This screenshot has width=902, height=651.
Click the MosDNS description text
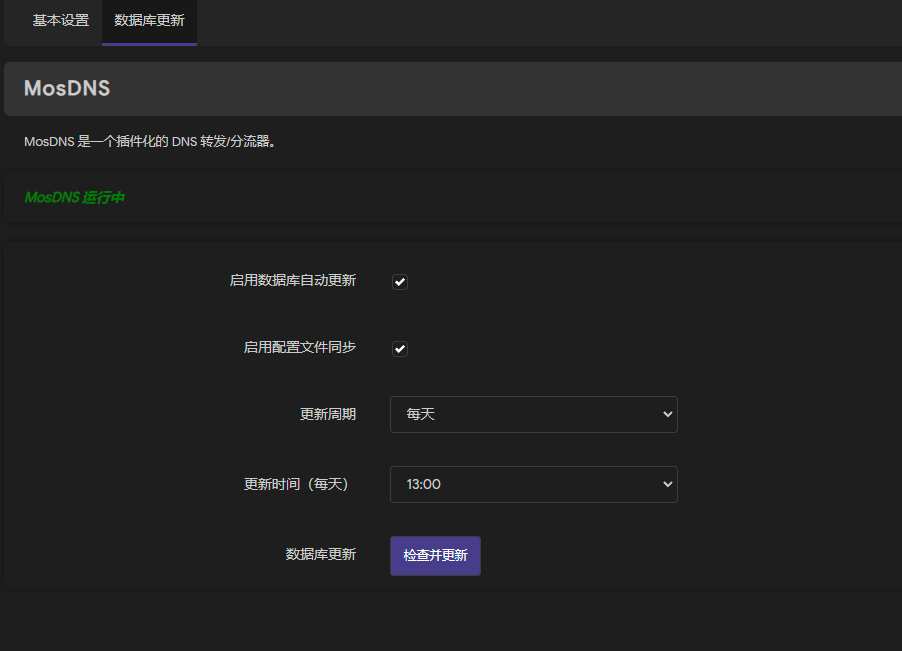[x=150, y=141]
